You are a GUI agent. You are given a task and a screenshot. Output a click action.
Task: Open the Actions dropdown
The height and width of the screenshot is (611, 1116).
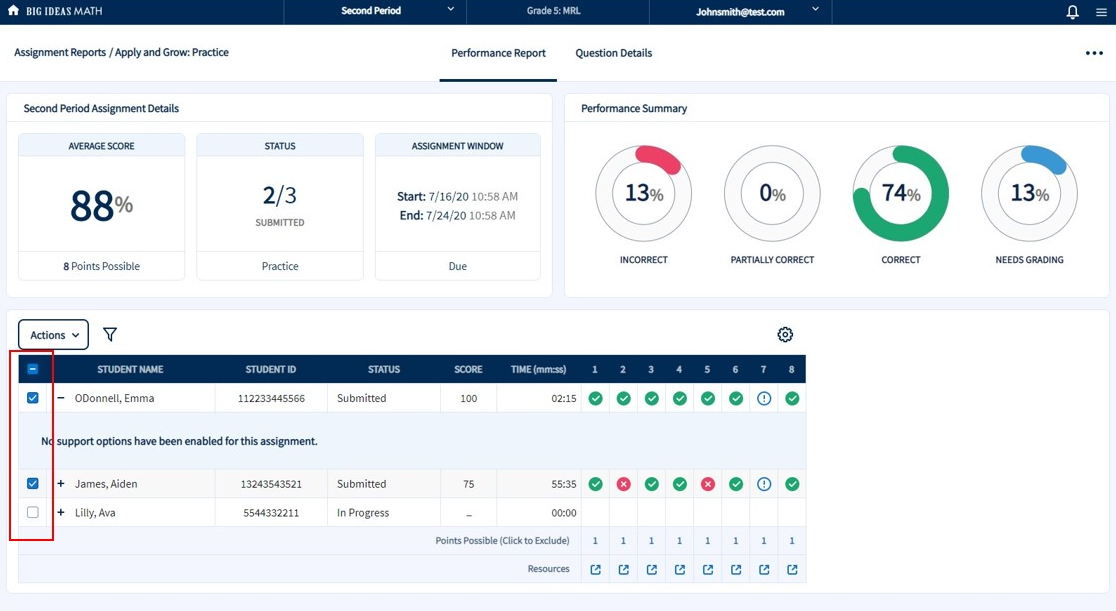(53, 335)
